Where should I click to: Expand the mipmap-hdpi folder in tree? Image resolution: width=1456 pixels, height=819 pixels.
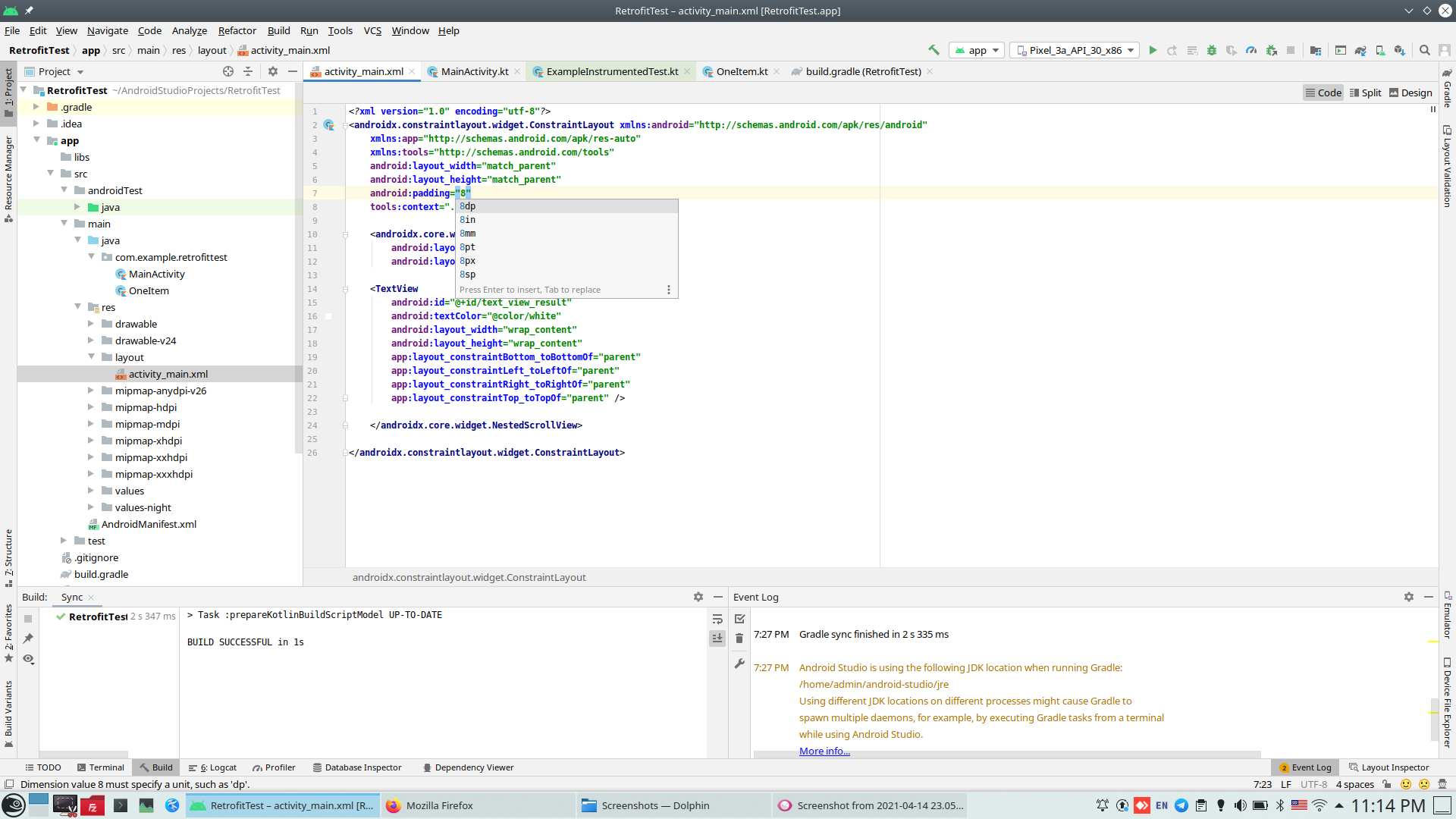[90, 407]
